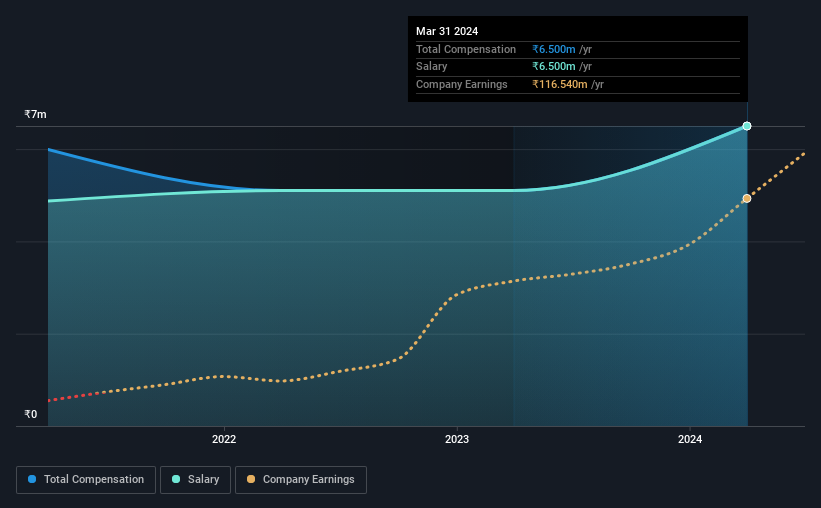Click the orange Company Earnings legend dot
Image resolution: width=821 pixels, height=508 pixels.
click(x=251, y=479)
